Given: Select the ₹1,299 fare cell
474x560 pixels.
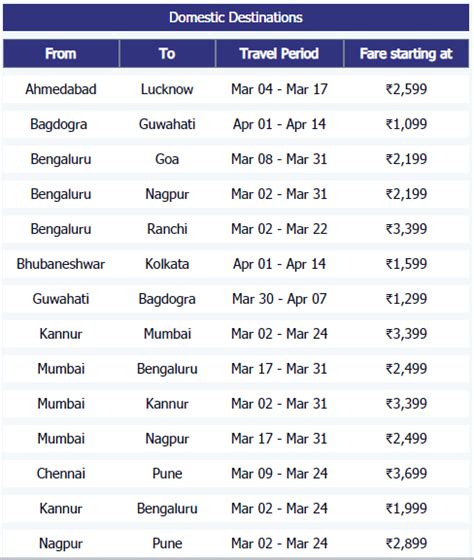Looking at the screenshot, I should [406, 299].
